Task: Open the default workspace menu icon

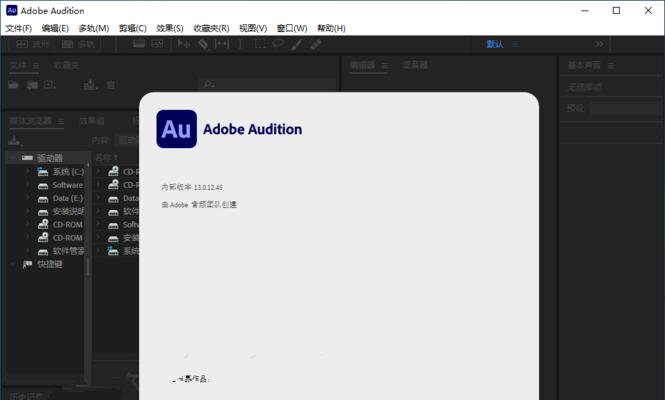Action: point(515,44)
